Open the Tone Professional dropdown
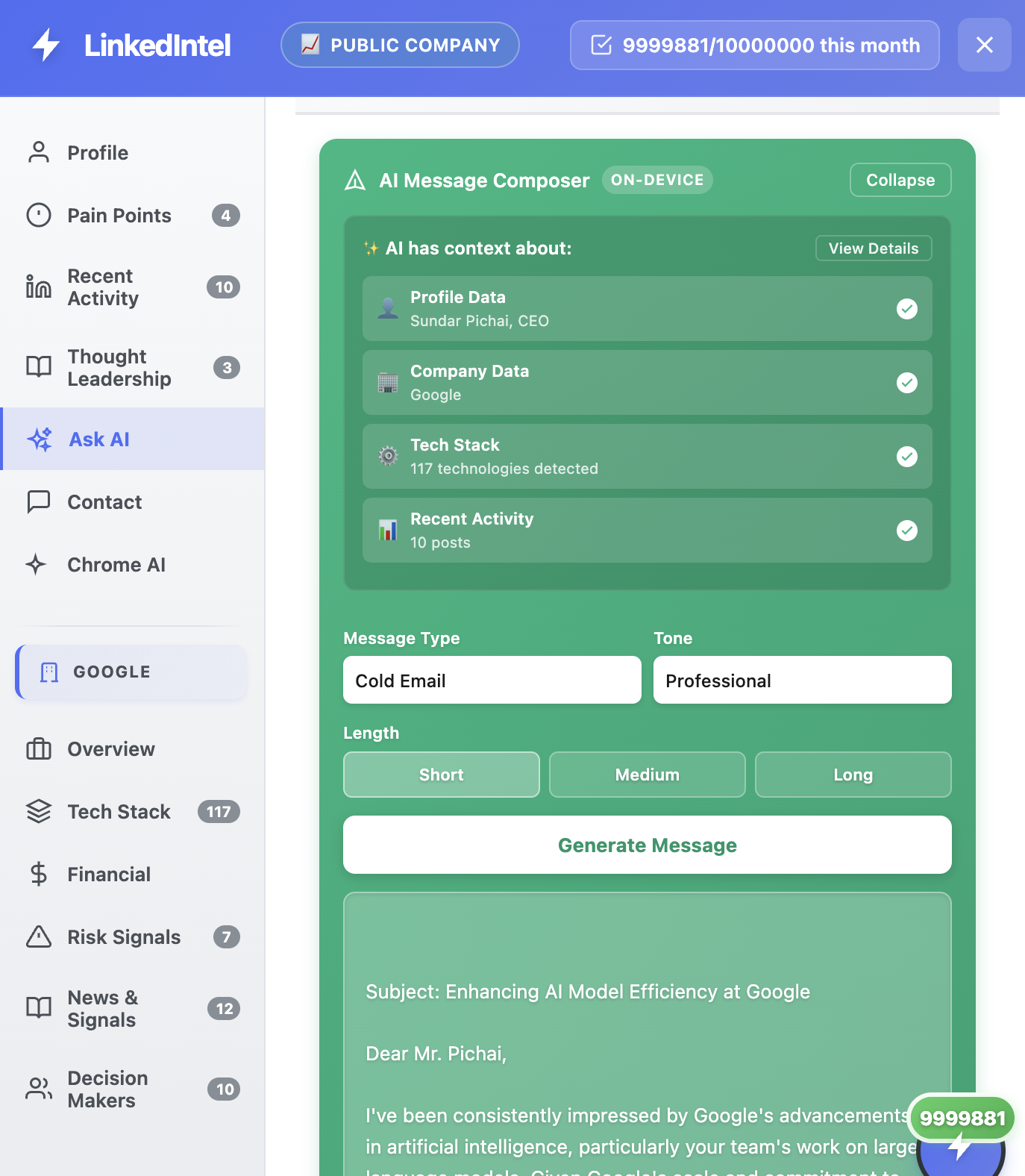The width and height of the screenshot is (1025, 1176). tap(803, 680)
